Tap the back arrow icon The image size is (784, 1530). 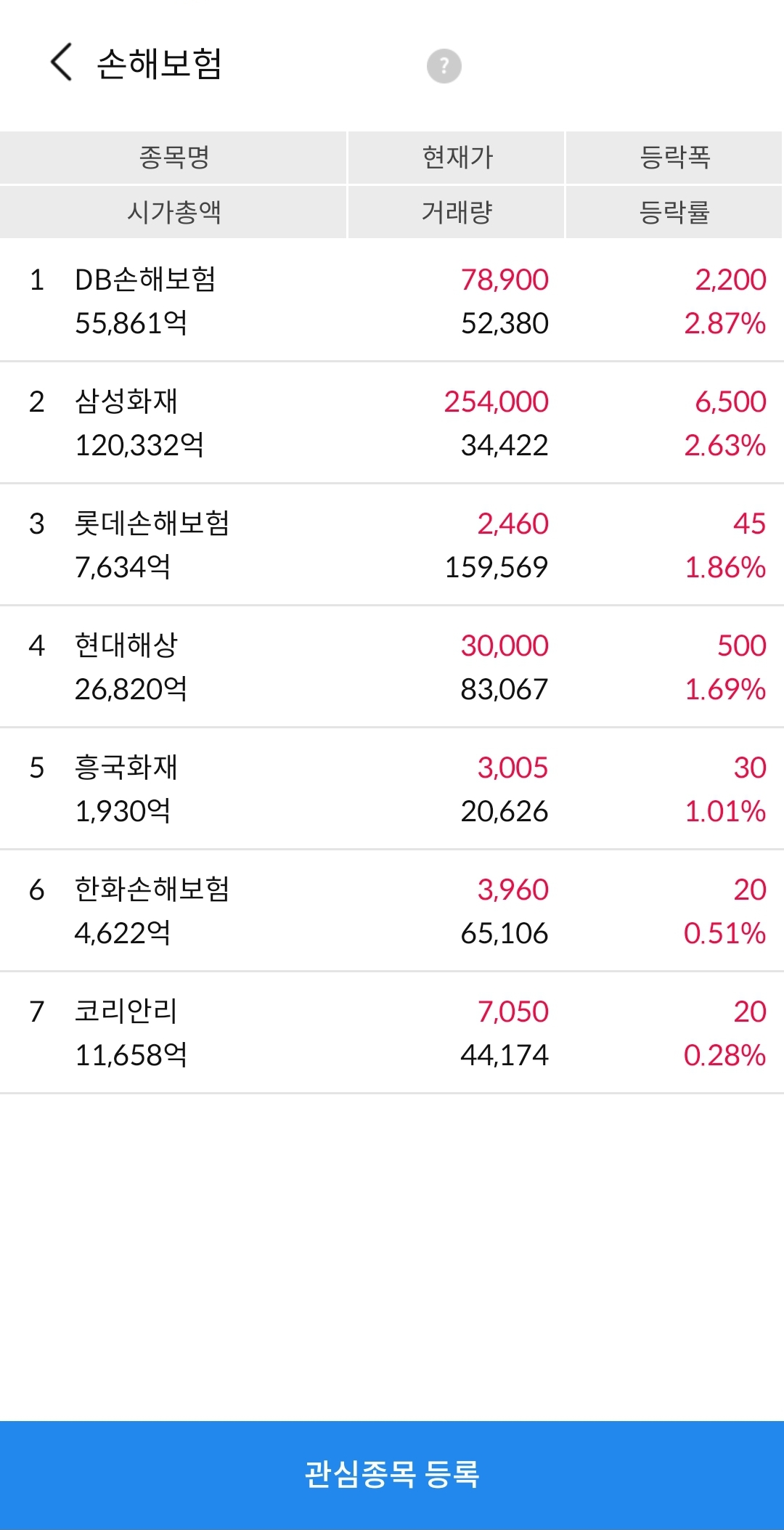pyautogui.click(x=62, y=62)
